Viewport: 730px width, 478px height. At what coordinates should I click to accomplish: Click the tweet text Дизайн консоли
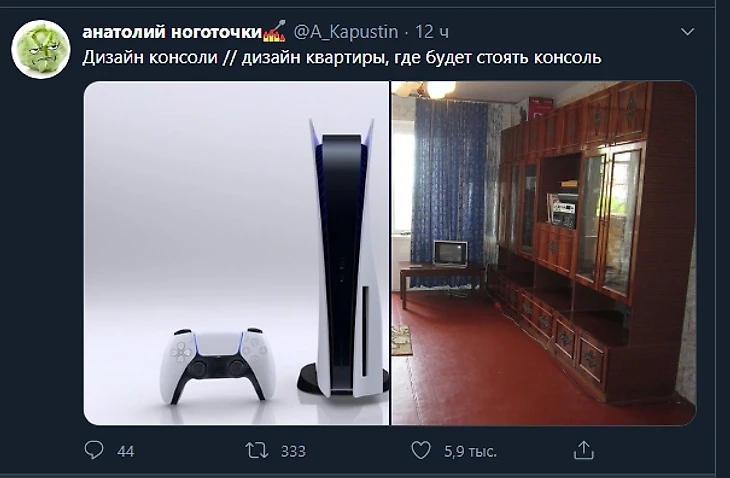[x=150, y=58]
